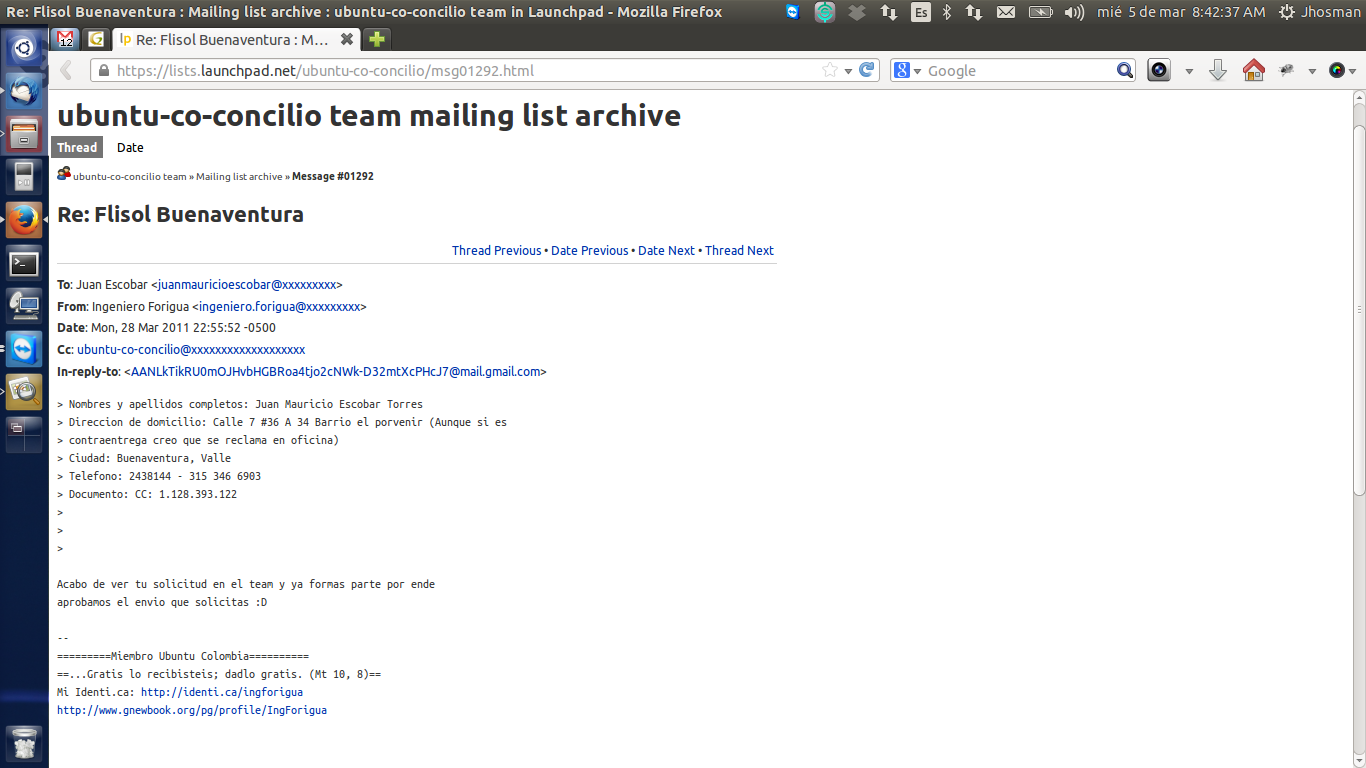1366x768 pixels.
Task: Follow the Date Previous link
Action: coord(590,250)
